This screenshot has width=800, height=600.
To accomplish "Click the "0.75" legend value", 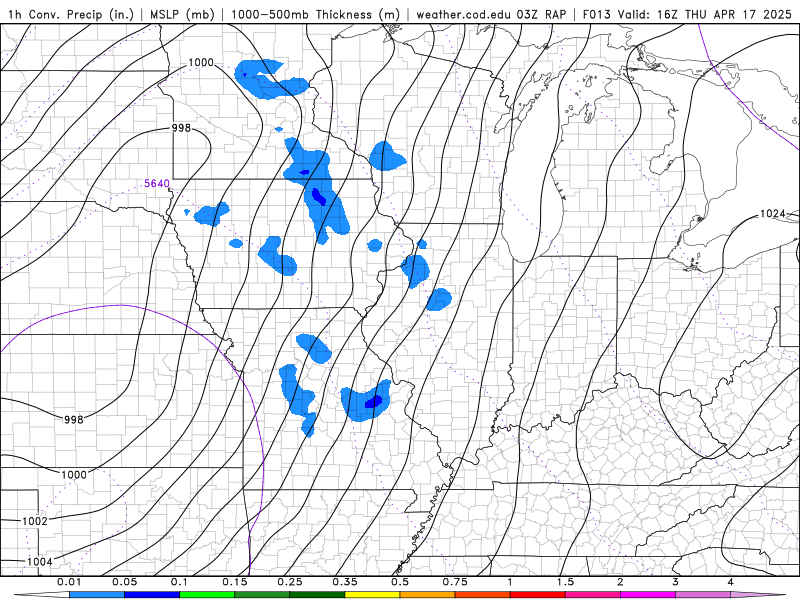I will pyautogui.click(x=455, y=582).
